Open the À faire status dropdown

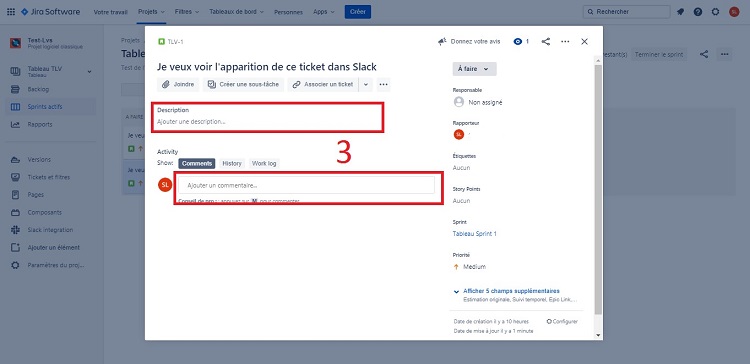point(474,69)
